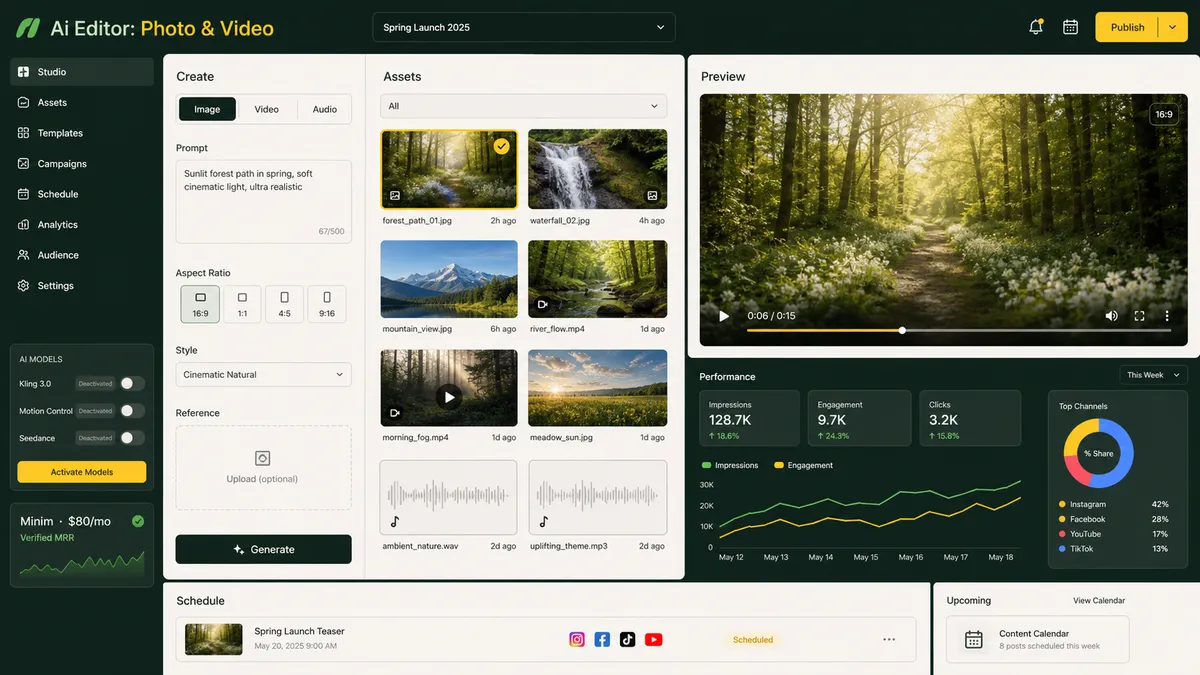Viewport: 1200px width, 675px height.
Task: Select mountain_view.jpg thumbnail
Action: (x=449, y=279)
